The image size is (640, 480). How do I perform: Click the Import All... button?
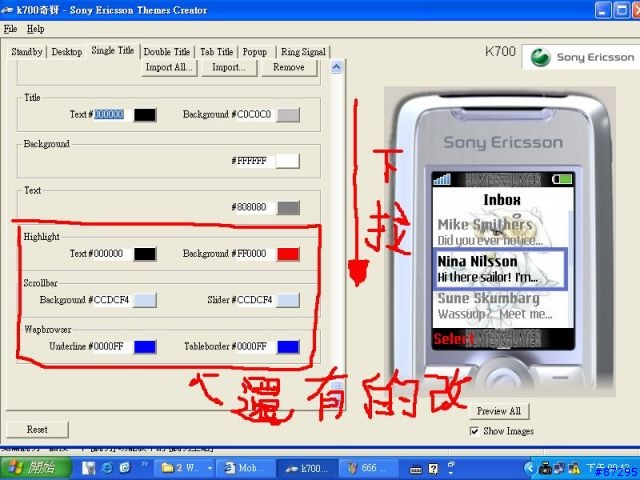[x=169, y=67]
